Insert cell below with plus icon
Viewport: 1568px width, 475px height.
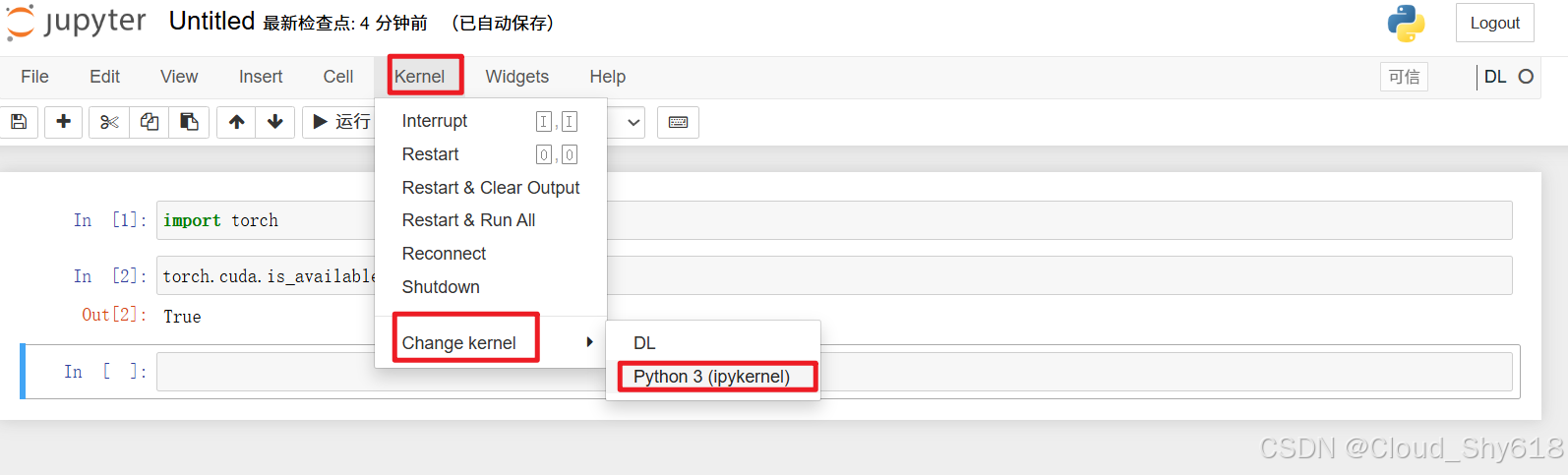(63, 122)
